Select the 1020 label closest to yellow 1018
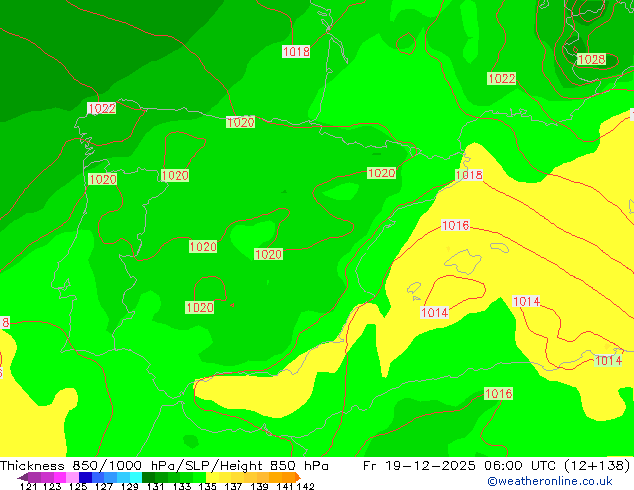 [x=381, y=173]
